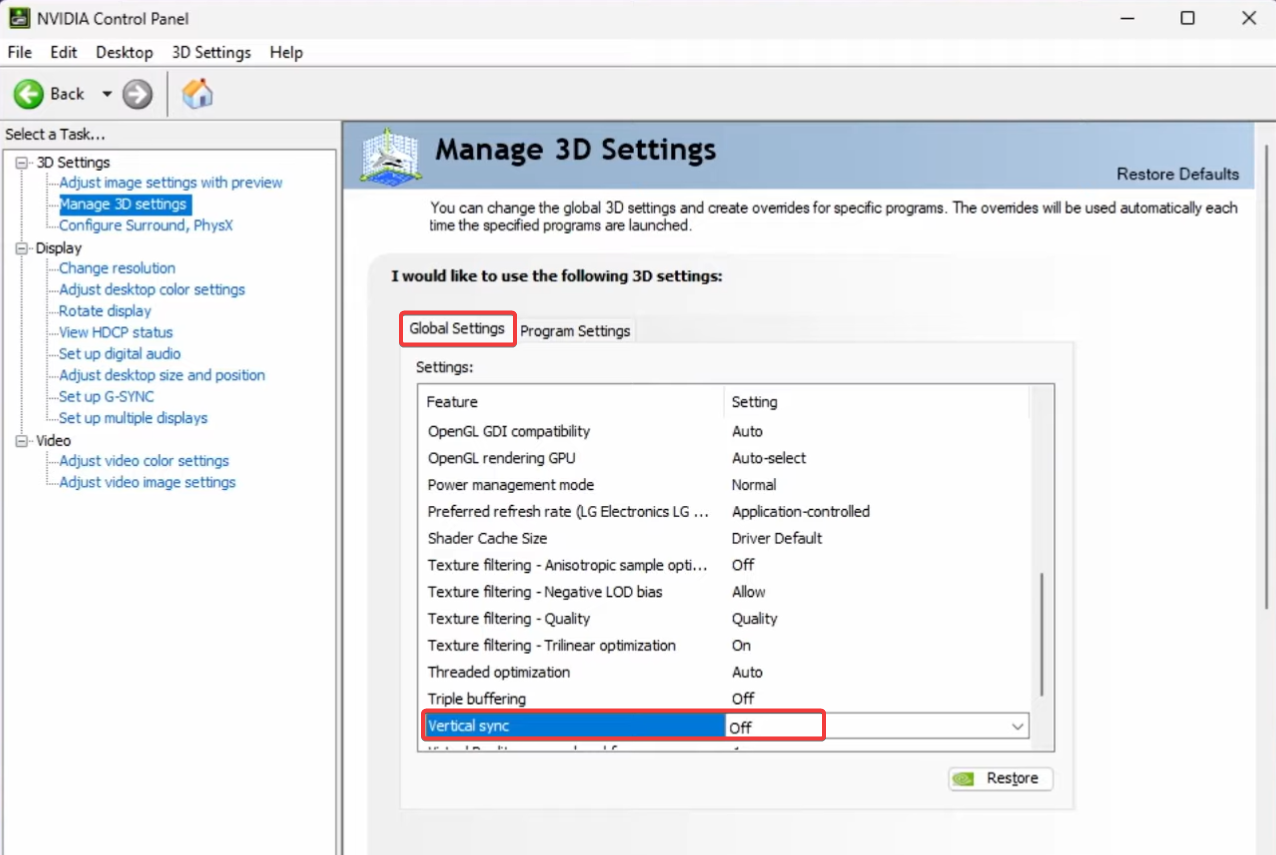This screenshot has height=855, width=1276.
Task: Open the 3D Settings menu
Action: [211, 52]
